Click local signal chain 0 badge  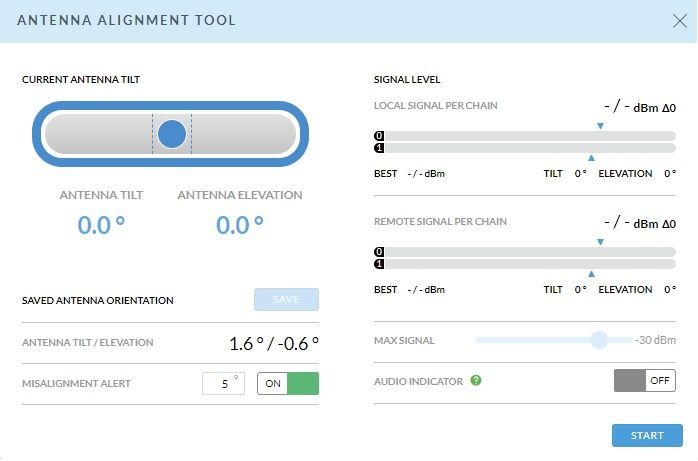click(x=379, y=136)
